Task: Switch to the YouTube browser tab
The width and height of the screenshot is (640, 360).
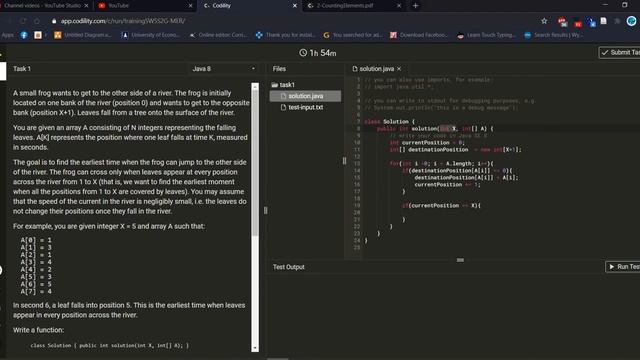Action: tap(118, 6)
